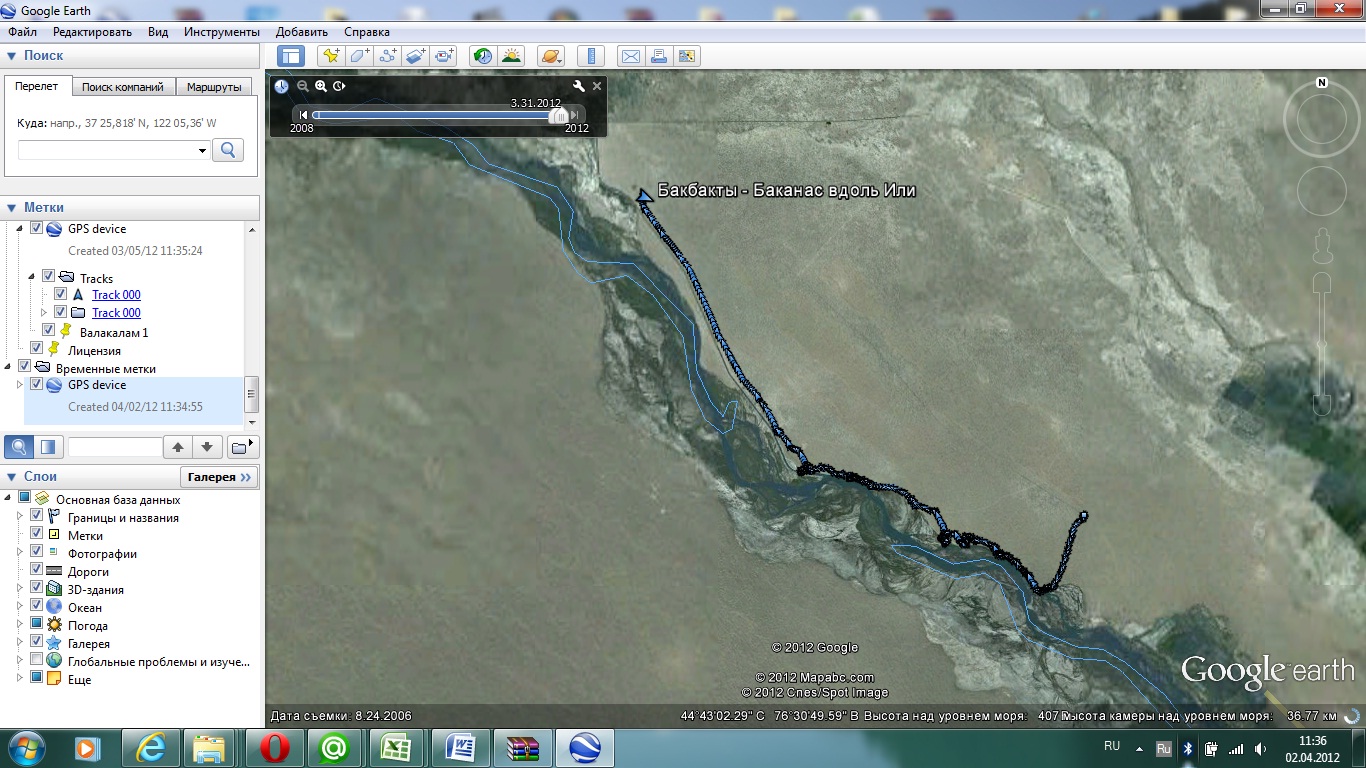Switch to the Маршруты tab
1366x768 pixels.
coord(214,87)
